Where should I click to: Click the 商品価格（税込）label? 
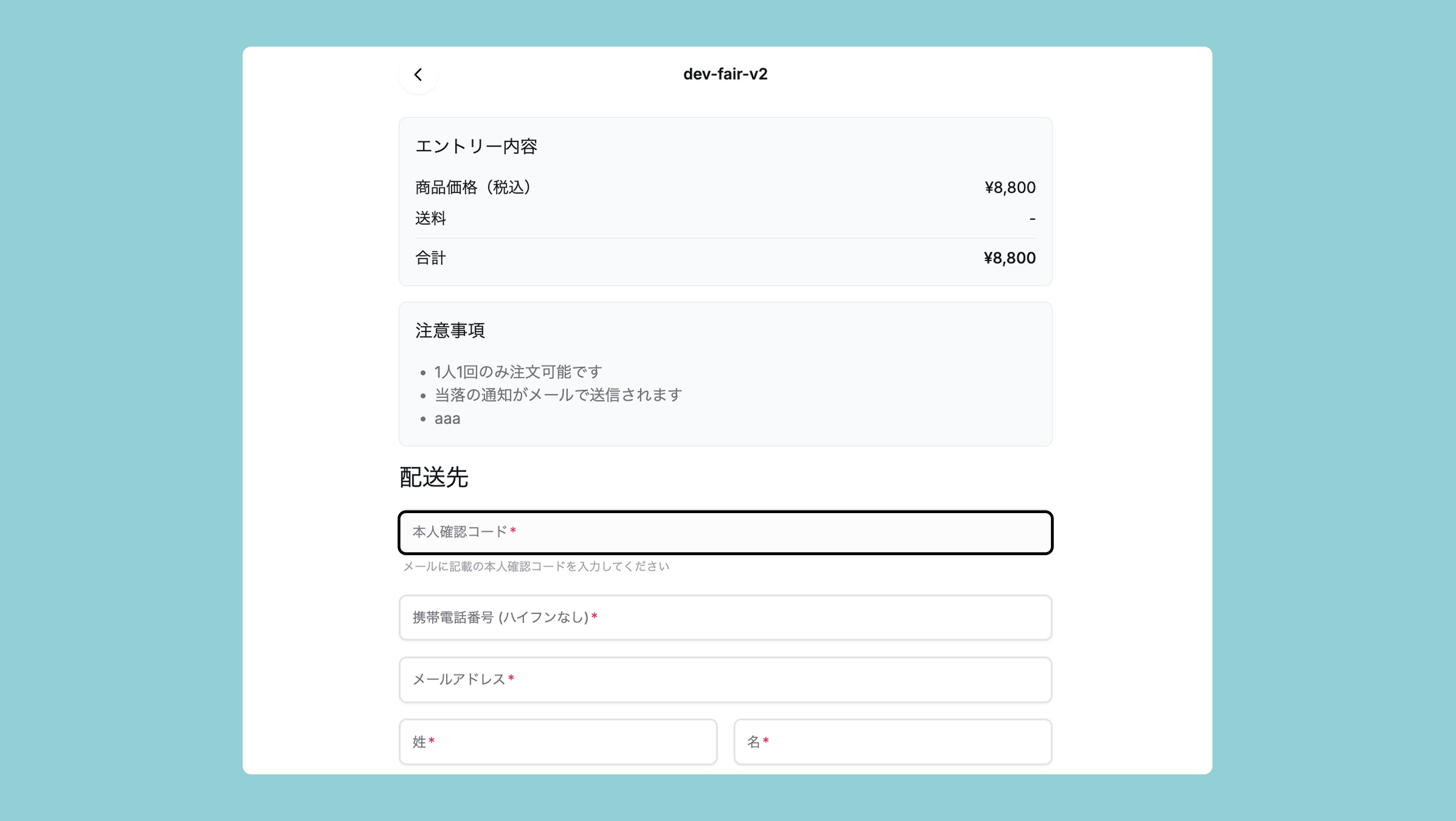[x=473, y=188]
